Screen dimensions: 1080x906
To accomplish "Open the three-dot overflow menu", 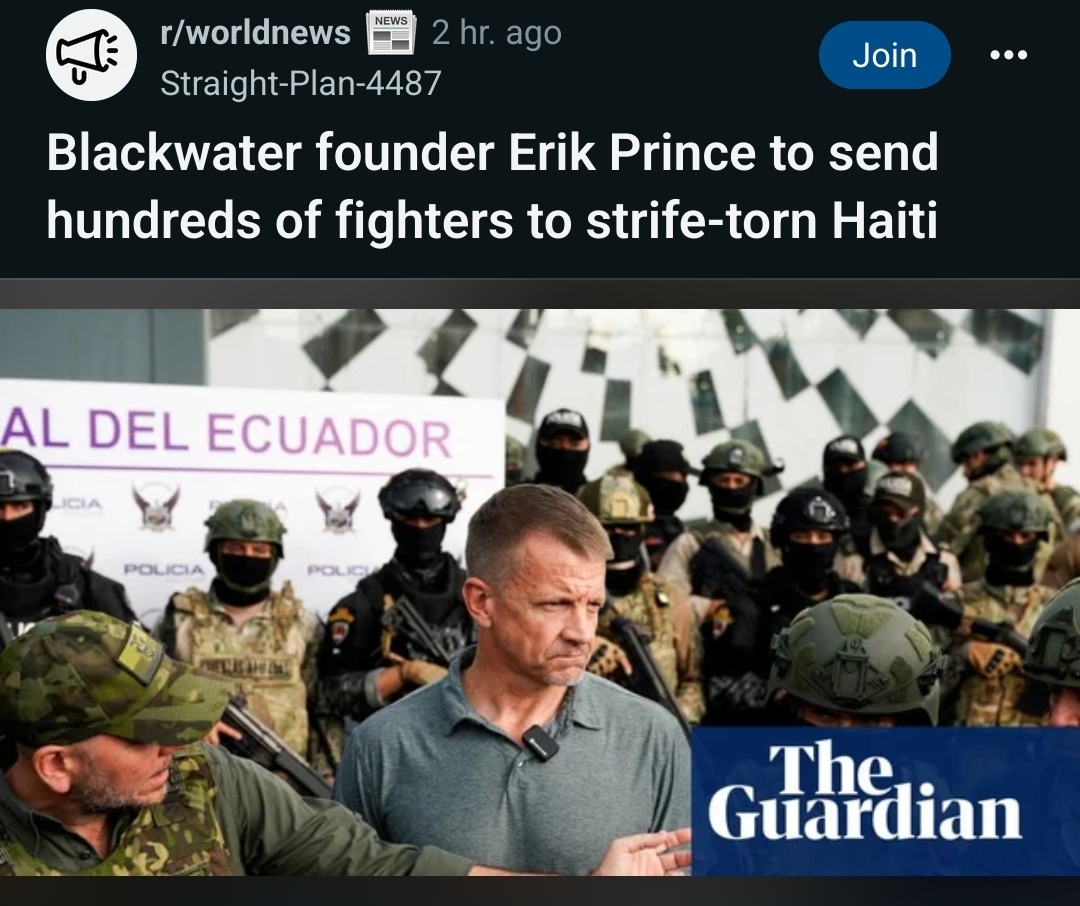I will coord(1008,54).
